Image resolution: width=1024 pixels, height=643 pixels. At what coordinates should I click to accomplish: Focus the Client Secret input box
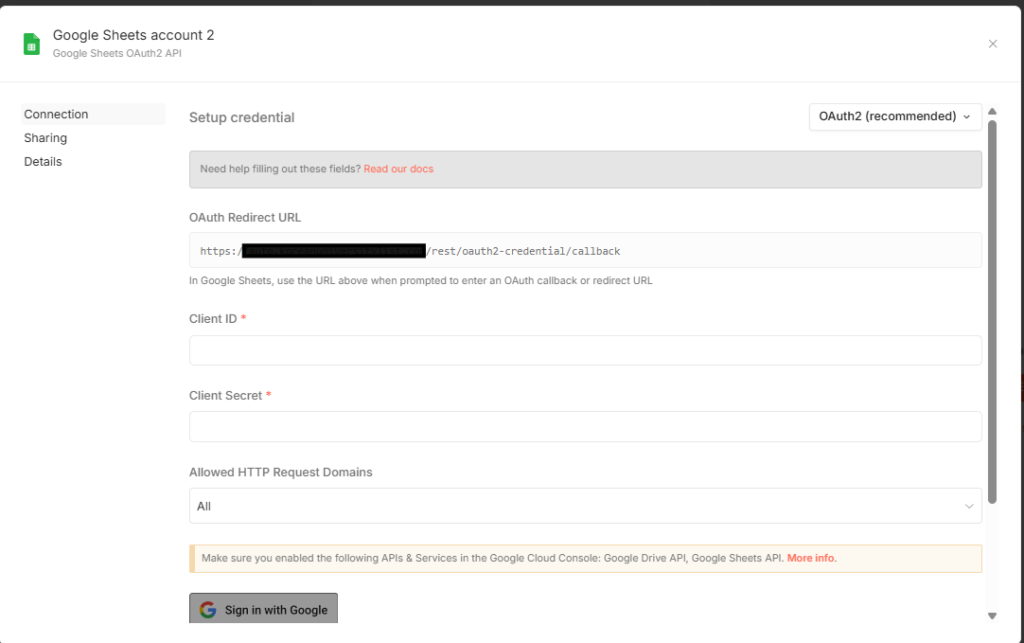(584, 426)
